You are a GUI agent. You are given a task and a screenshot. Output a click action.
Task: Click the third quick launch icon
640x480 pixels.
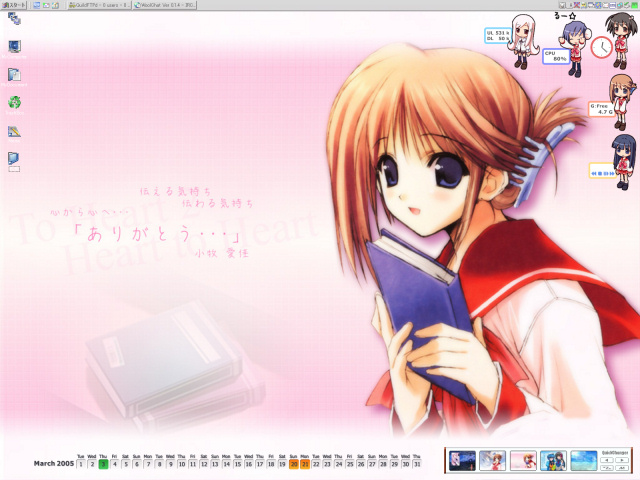tap(56, 5)
